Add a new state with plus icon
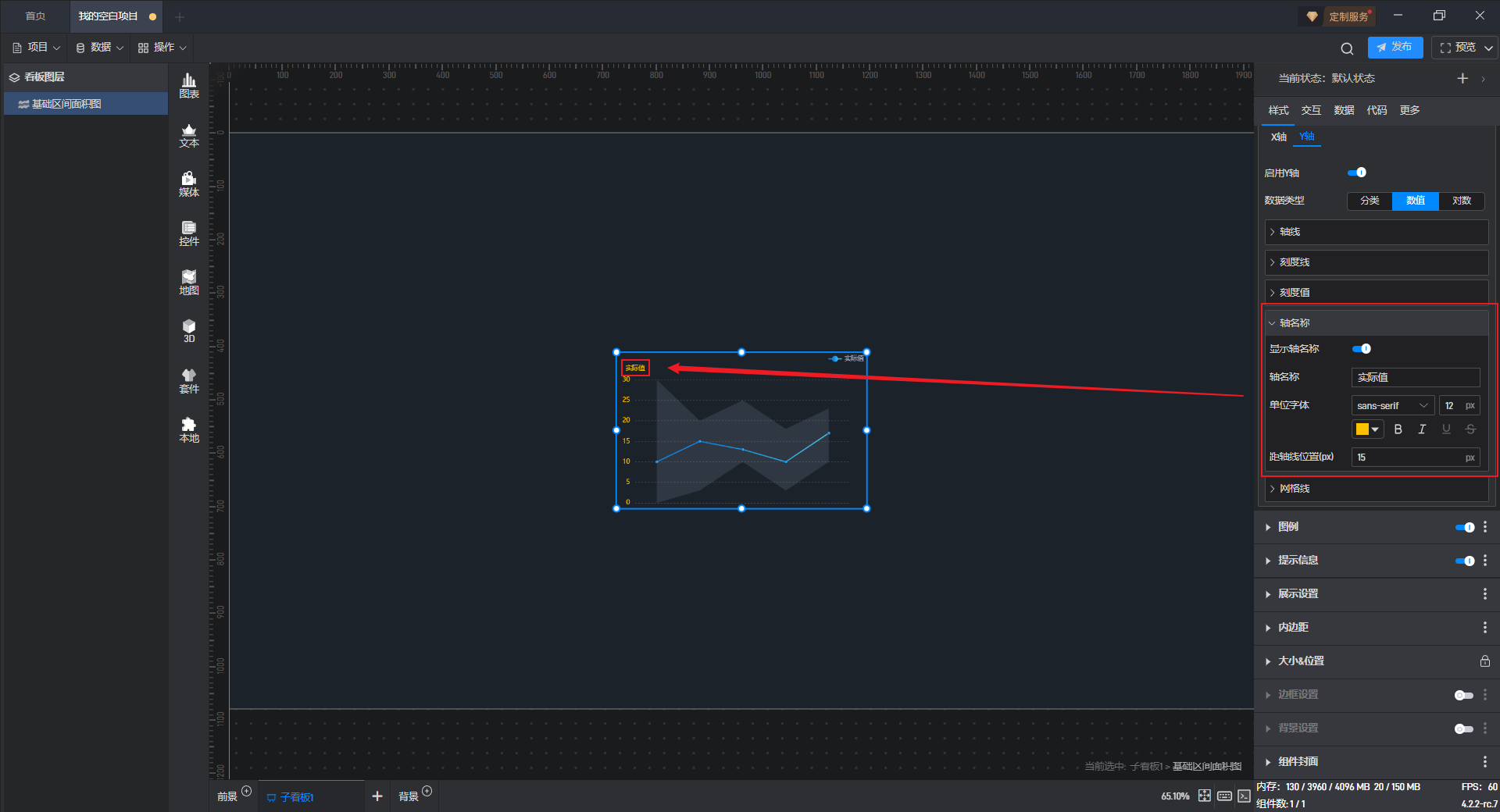The image size is (1500, 812). pyautogui.click(x=1462, y=78)
